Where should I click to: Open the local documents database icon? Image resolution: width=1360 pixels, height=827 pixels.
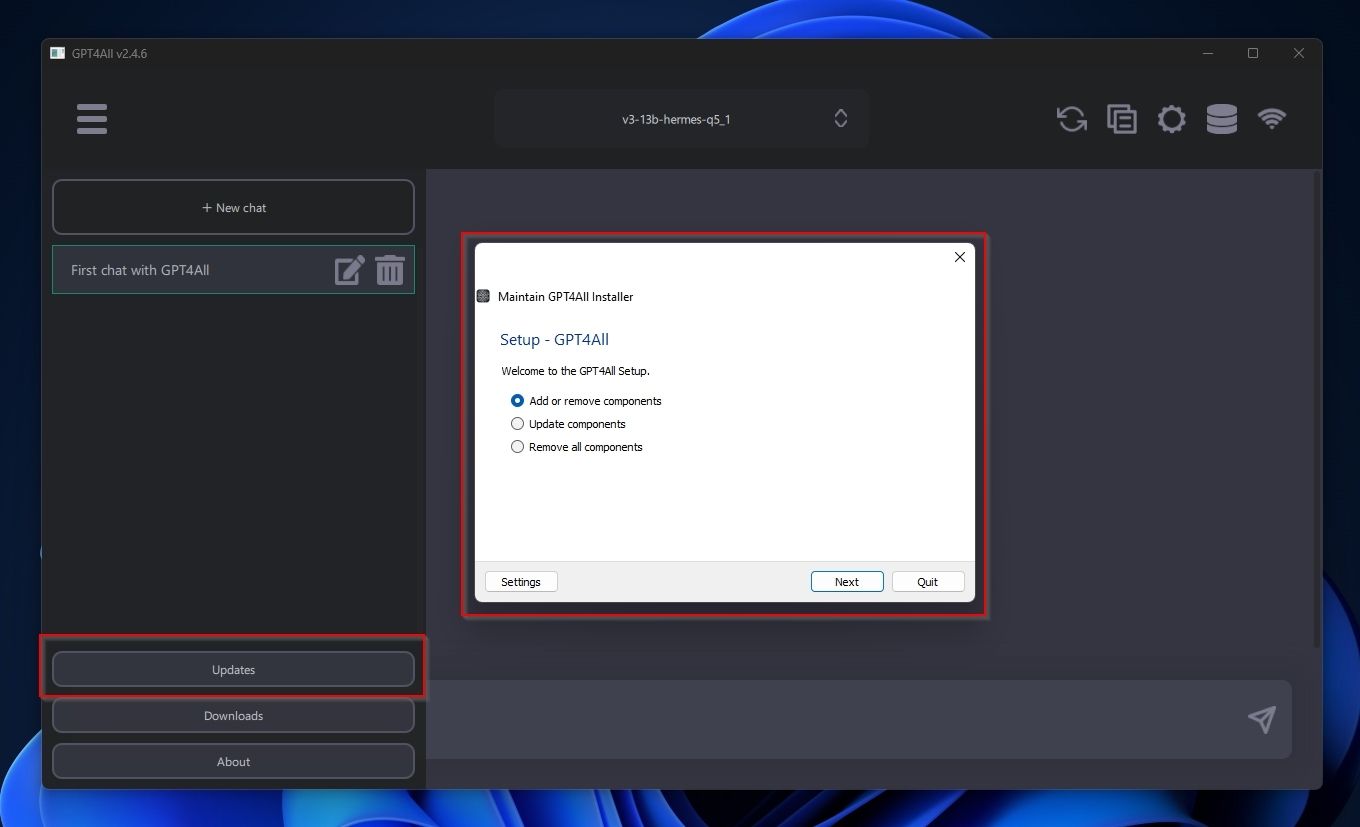(x=1221, y=119)
